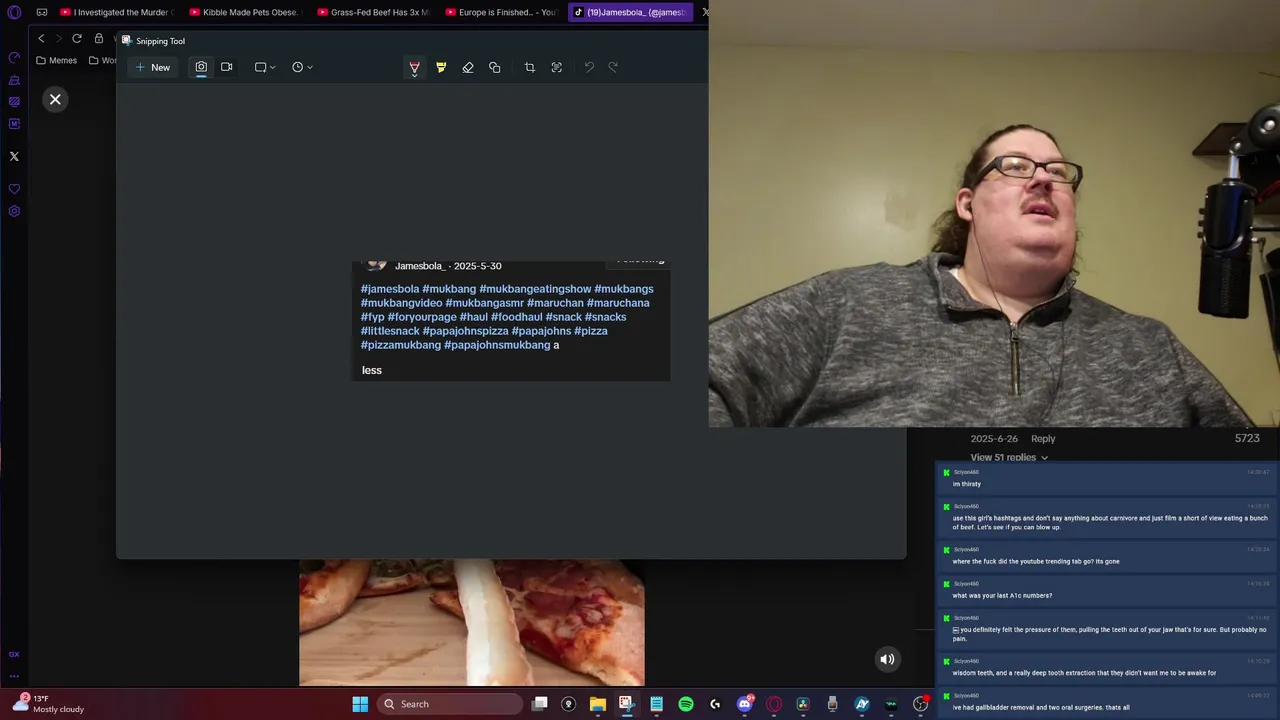Switch to video Record mode
This screenshot has height=720, width=1280.
tap(227, 67)
